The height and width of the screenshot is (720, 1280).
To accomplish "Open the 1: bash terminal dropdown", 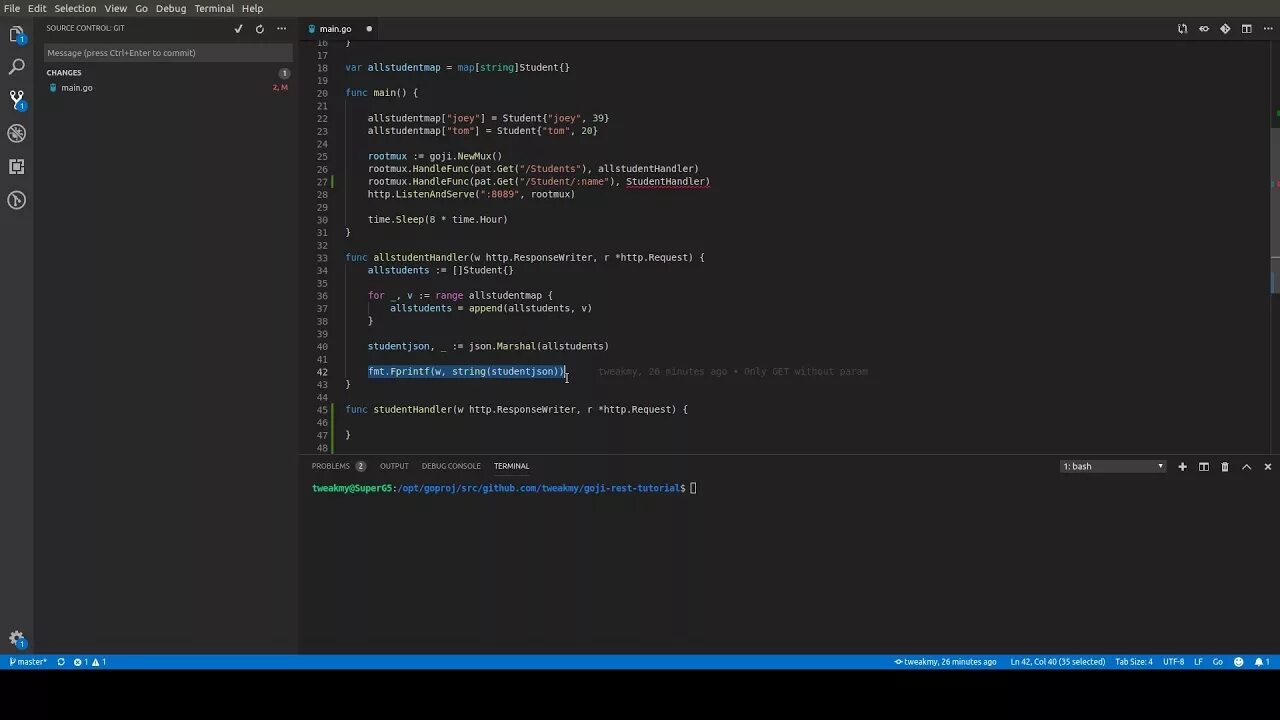I will 1113,466.
